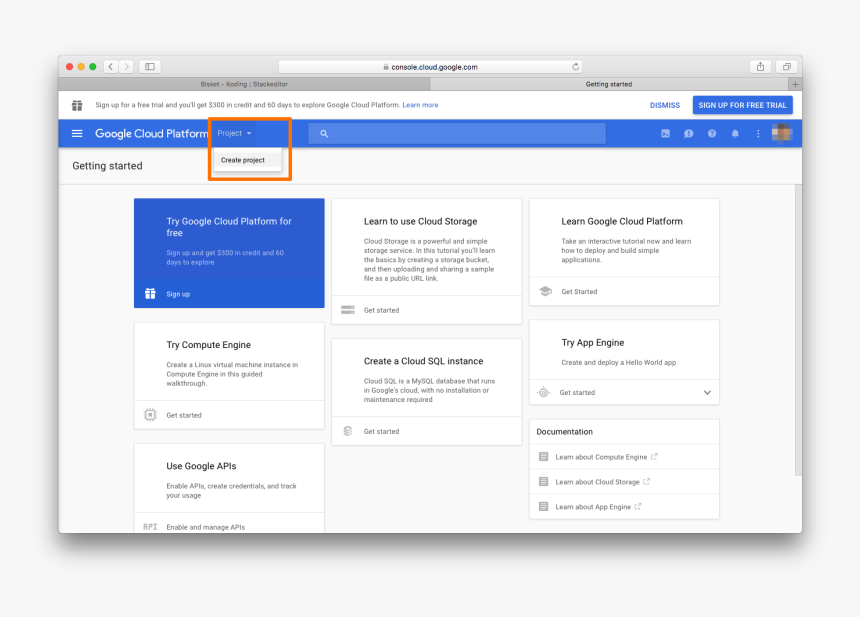Click the user account avatar
Image resolution: width=860 pixels, height=617 pixels.
point(782,134)
